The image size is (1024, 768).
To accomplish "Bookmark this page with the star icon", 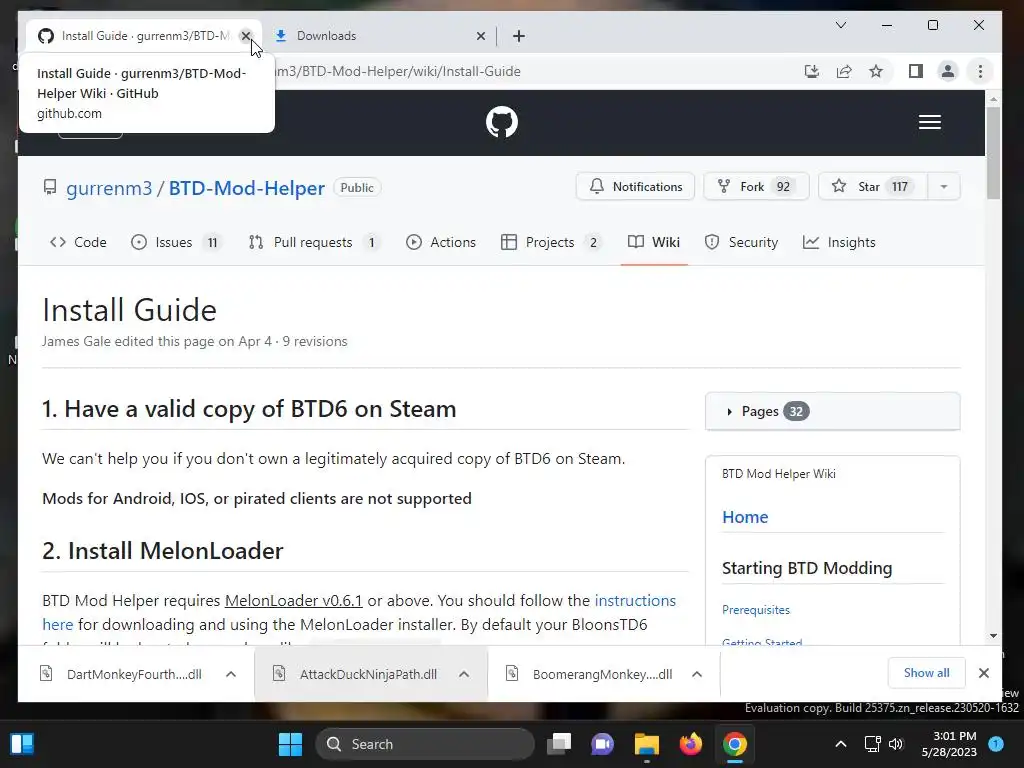I will 876,71.
